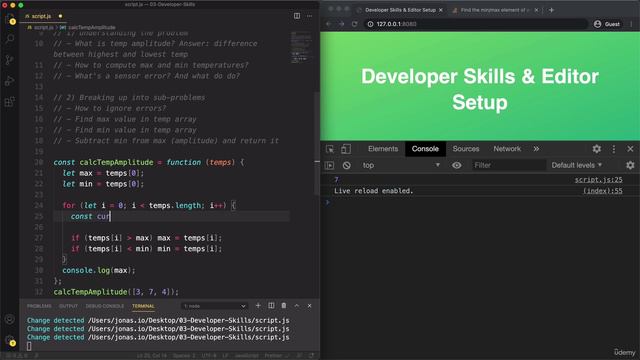Viewport: 640px width, 360px height.
Task: Show the console sidebar
Action: (x=329, y=165)
